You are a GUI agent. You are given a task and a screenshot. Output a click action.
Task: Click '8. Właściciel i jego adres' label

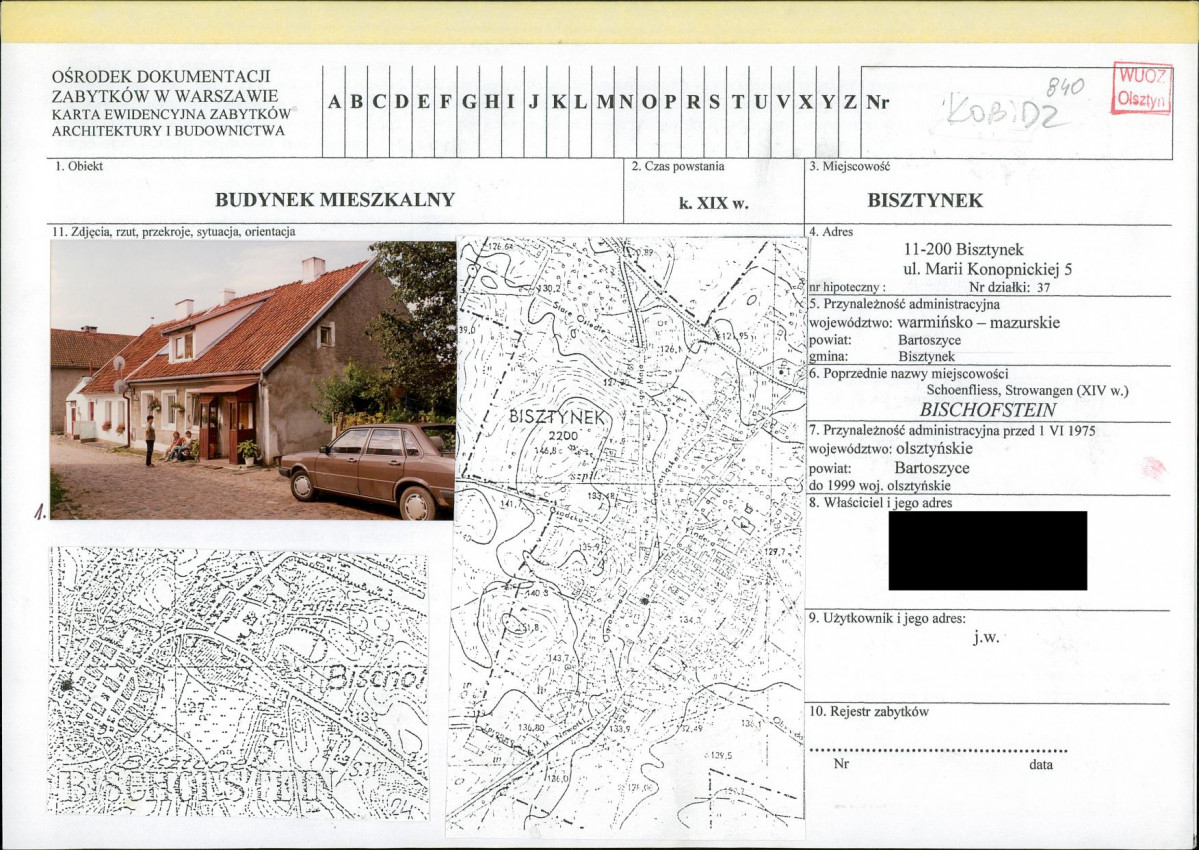(x=881, y=503)
